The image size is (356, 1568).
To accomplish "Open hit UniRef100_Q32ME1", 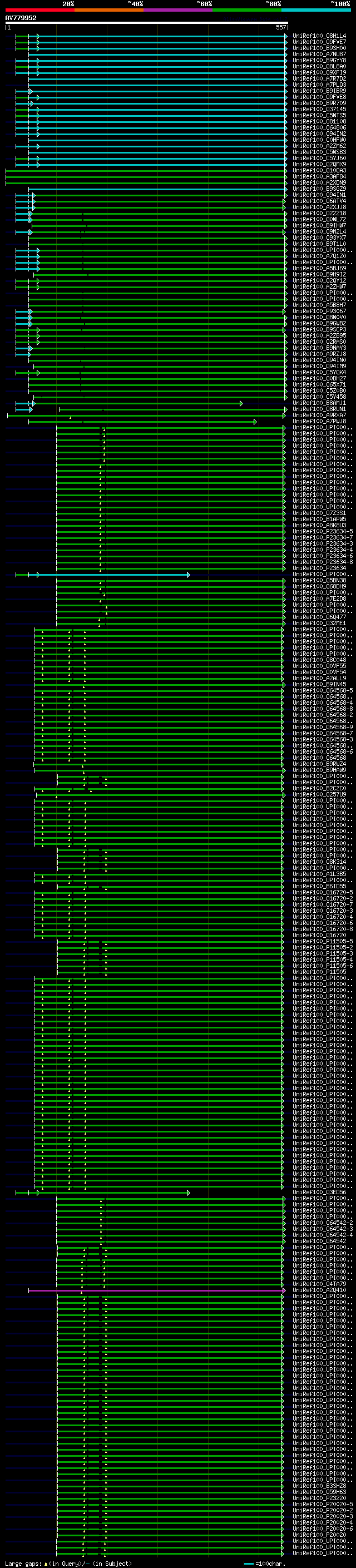I will [319, 624].
